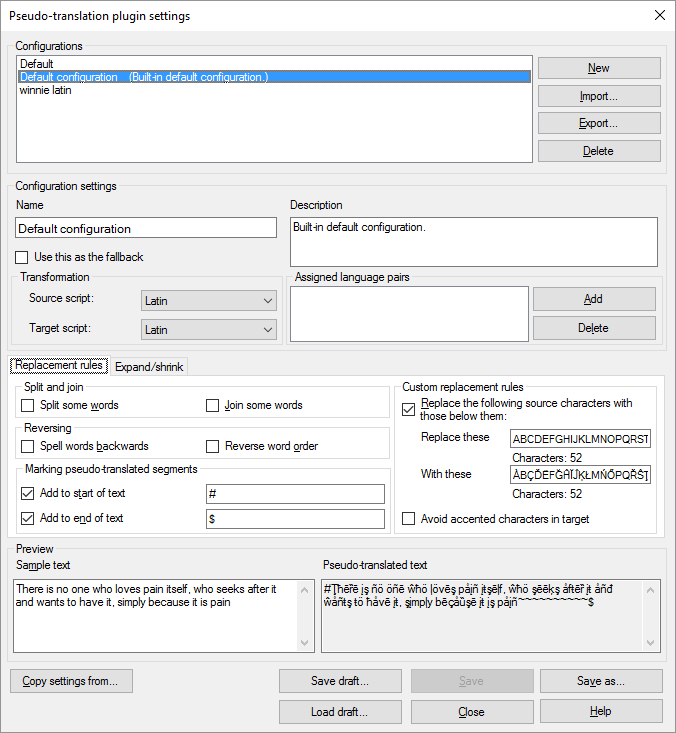Open the Target script dropdown

[209, 330]
